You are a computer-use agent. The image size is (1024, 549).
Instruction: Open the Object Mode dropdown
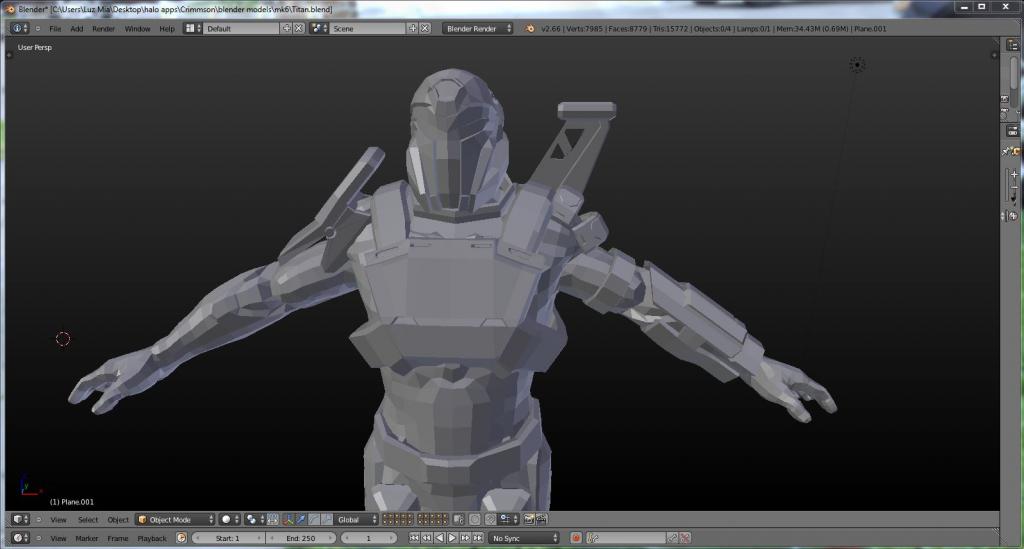pyautogui.click(x=175, y=520)
